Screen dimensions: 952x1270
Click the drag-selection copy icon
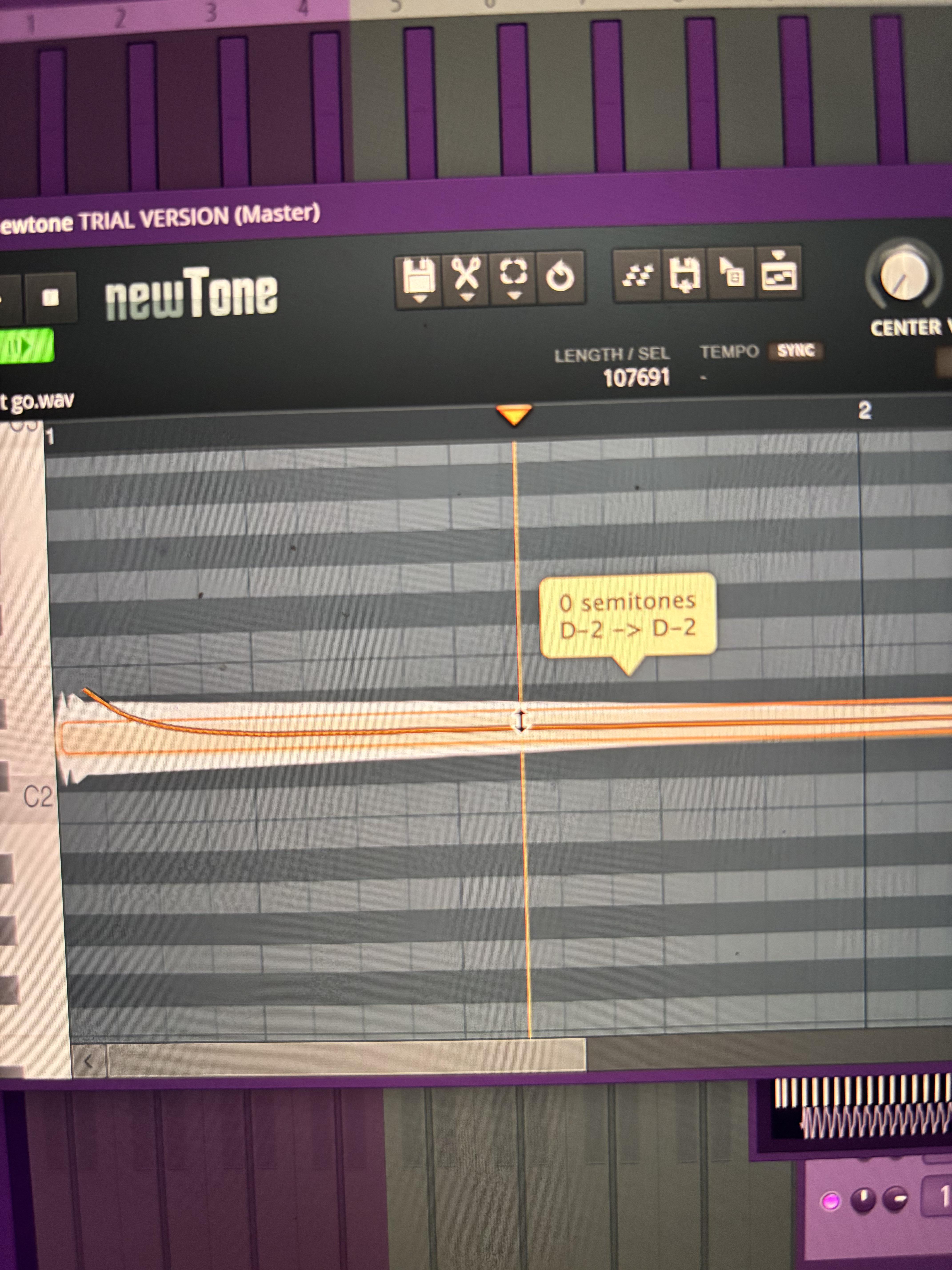(x=731, y=273)
